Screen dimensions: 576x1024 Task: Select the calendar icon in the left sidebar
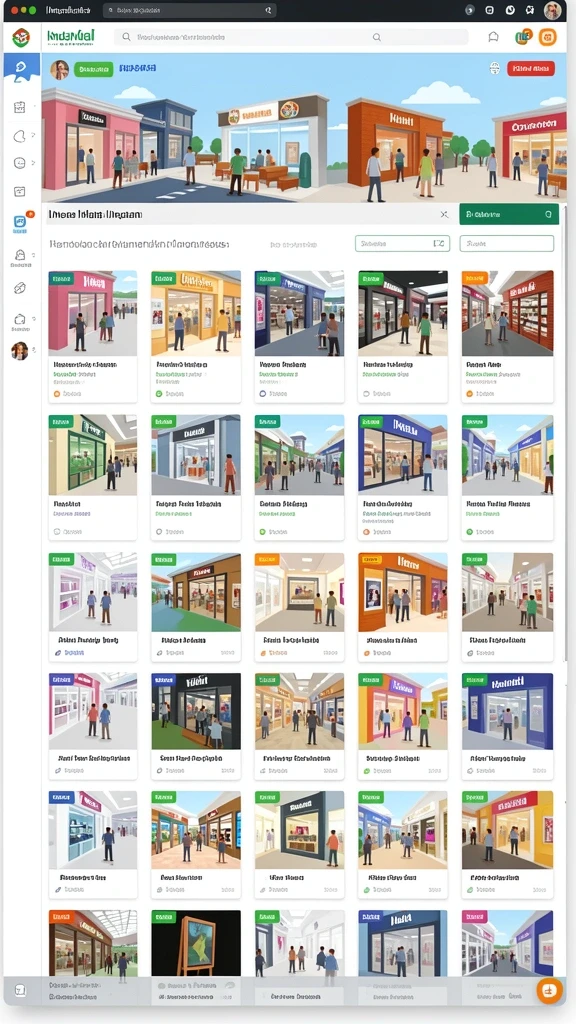coord(20,107)
